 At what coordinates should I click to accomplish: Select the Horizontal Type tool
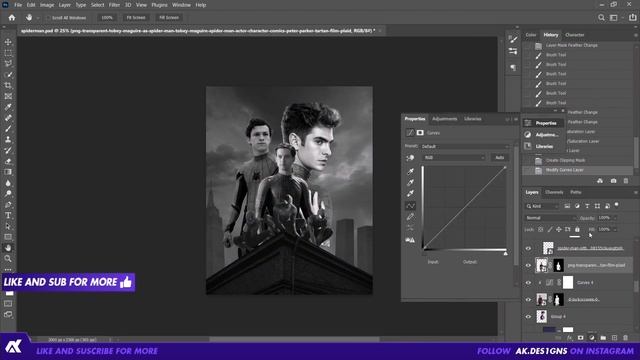click(x=8, y=215)
